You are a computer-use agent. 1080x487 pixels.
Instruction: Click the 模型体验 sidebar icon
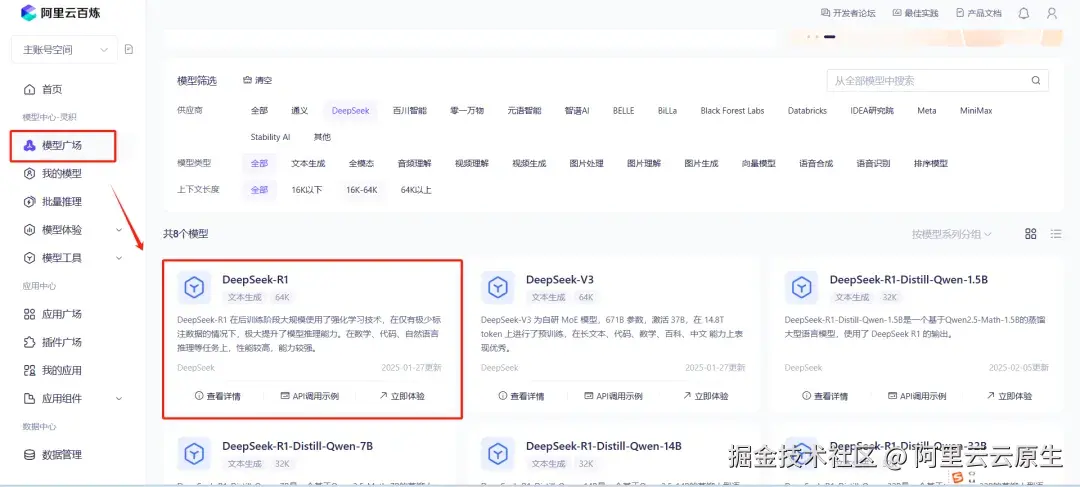(29, 230)
